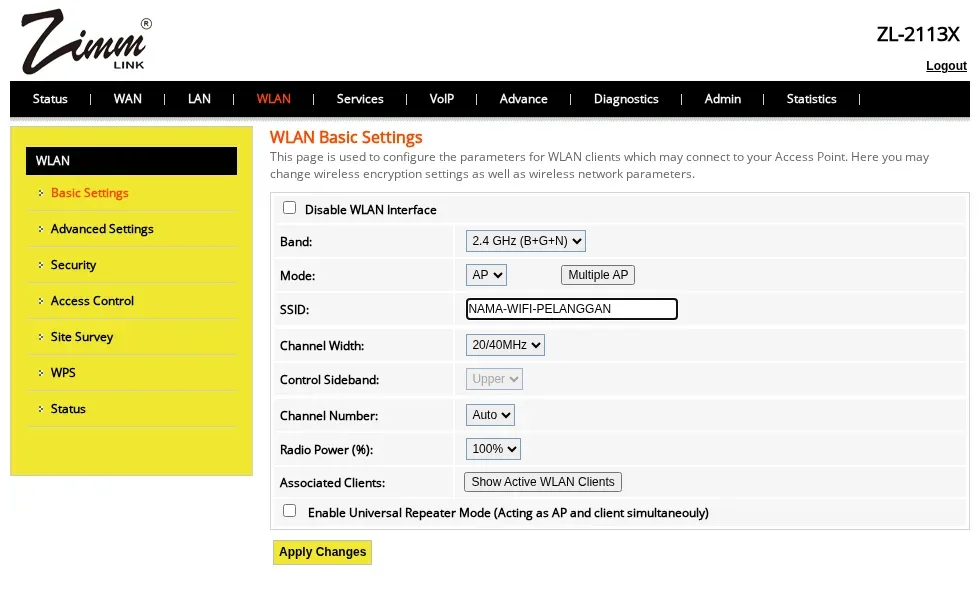Open the Channel Number Auto dropdown

(x=490, y=415)
